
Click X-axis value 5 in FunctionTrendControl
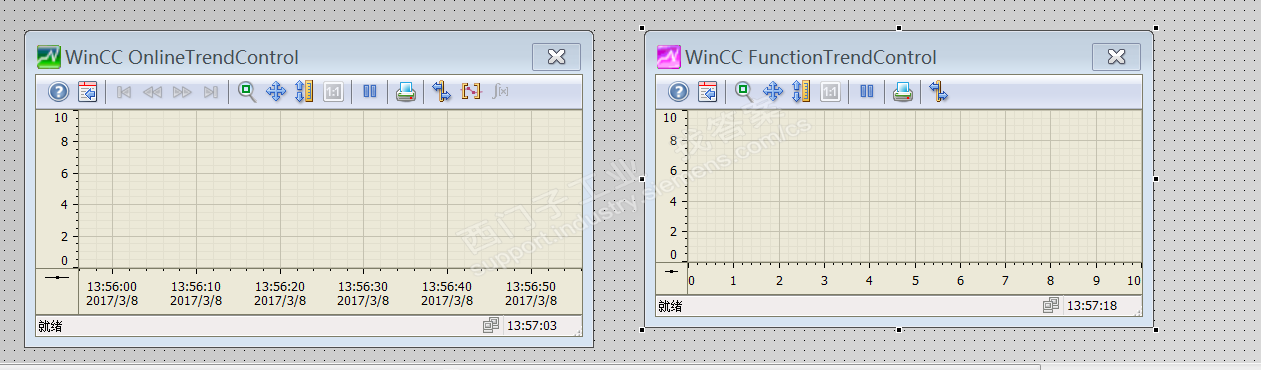point(914,281)
